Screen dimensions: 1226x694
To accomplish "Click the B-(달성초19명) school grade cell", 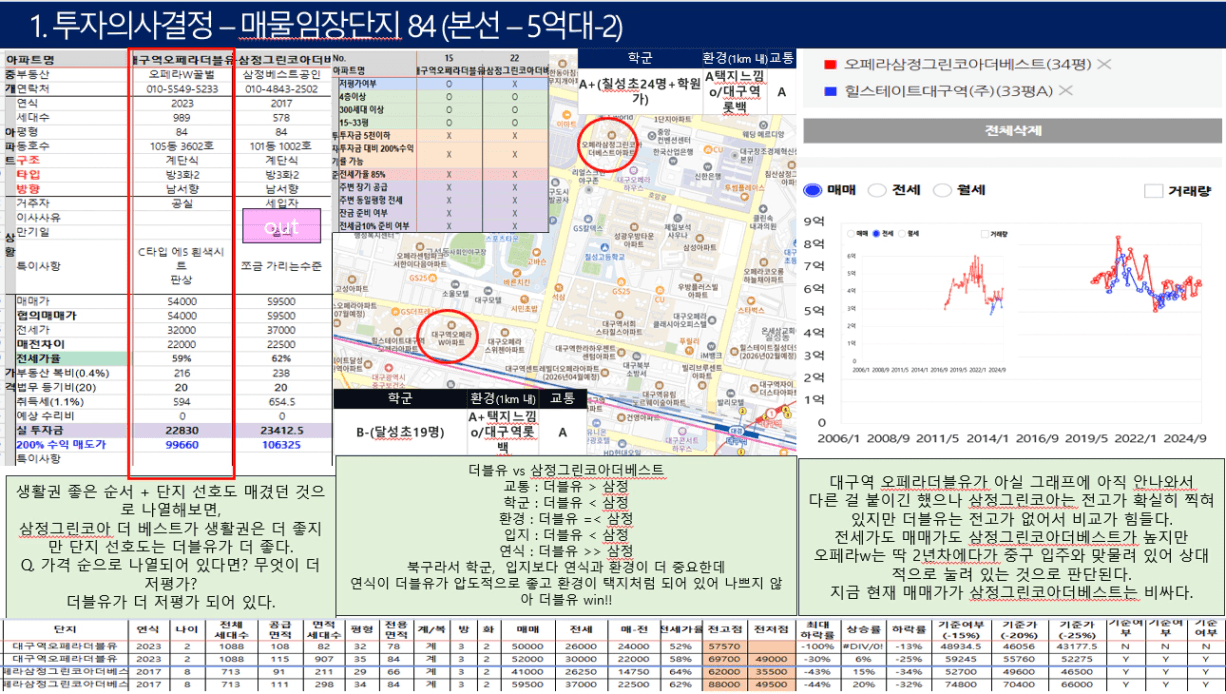I will point(399,432).
